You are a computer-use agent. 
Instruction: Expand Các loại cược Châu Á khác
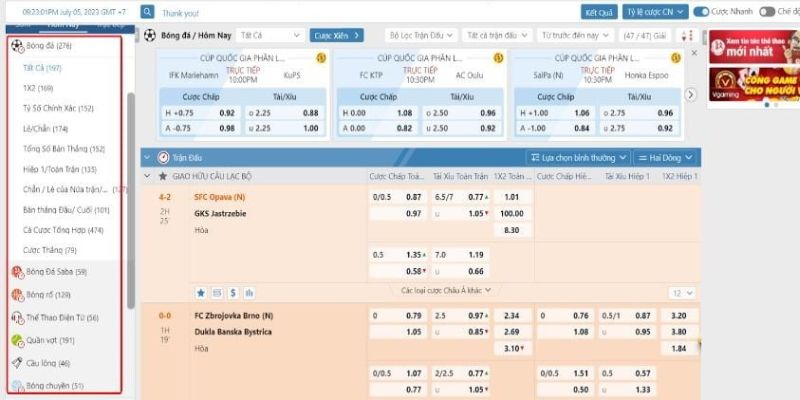(446, 290)
